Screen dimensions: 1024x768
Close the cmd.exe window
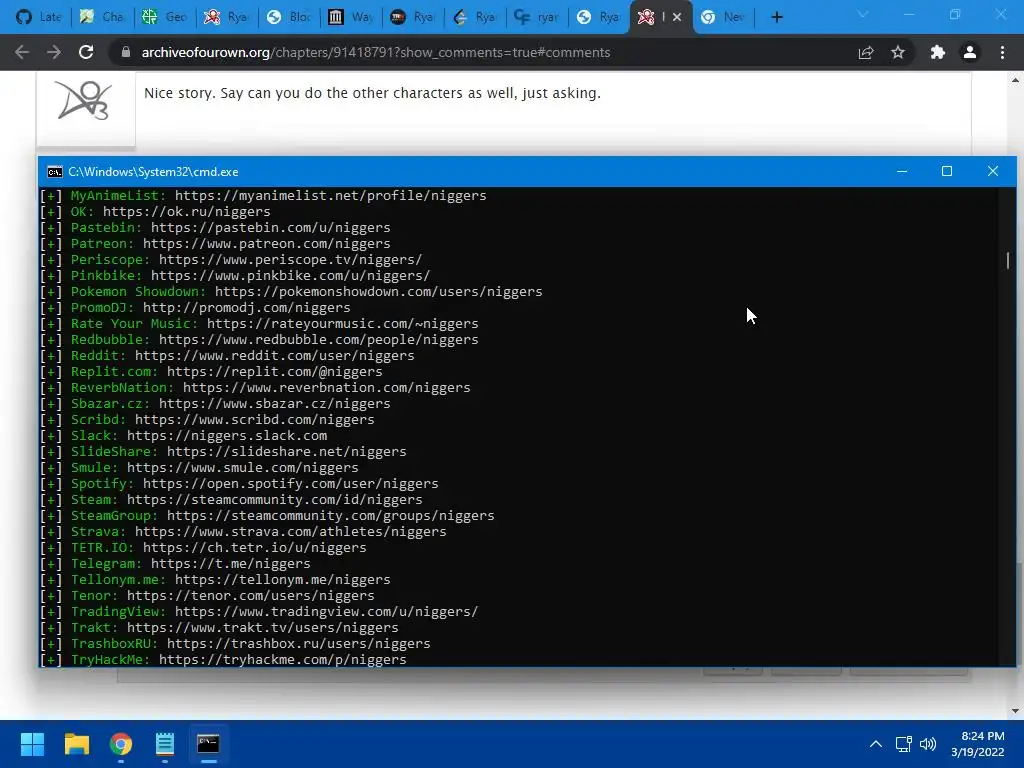point(993,171)
